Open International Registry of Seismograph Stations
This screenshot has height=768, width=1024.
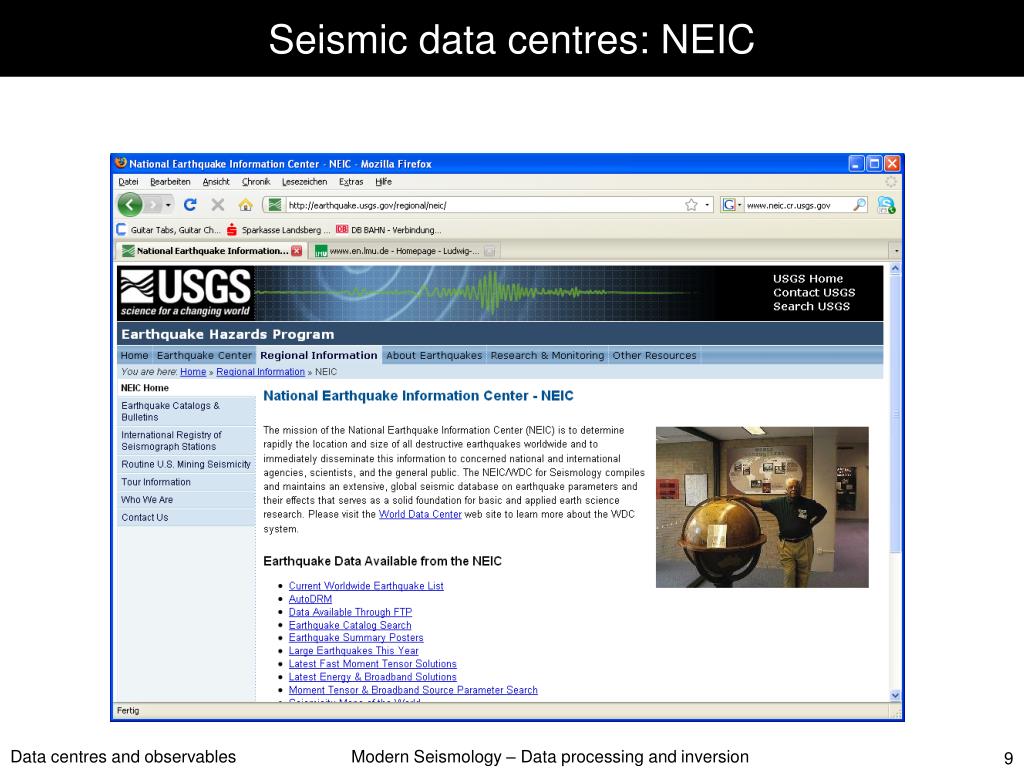[x=187, y=441]
